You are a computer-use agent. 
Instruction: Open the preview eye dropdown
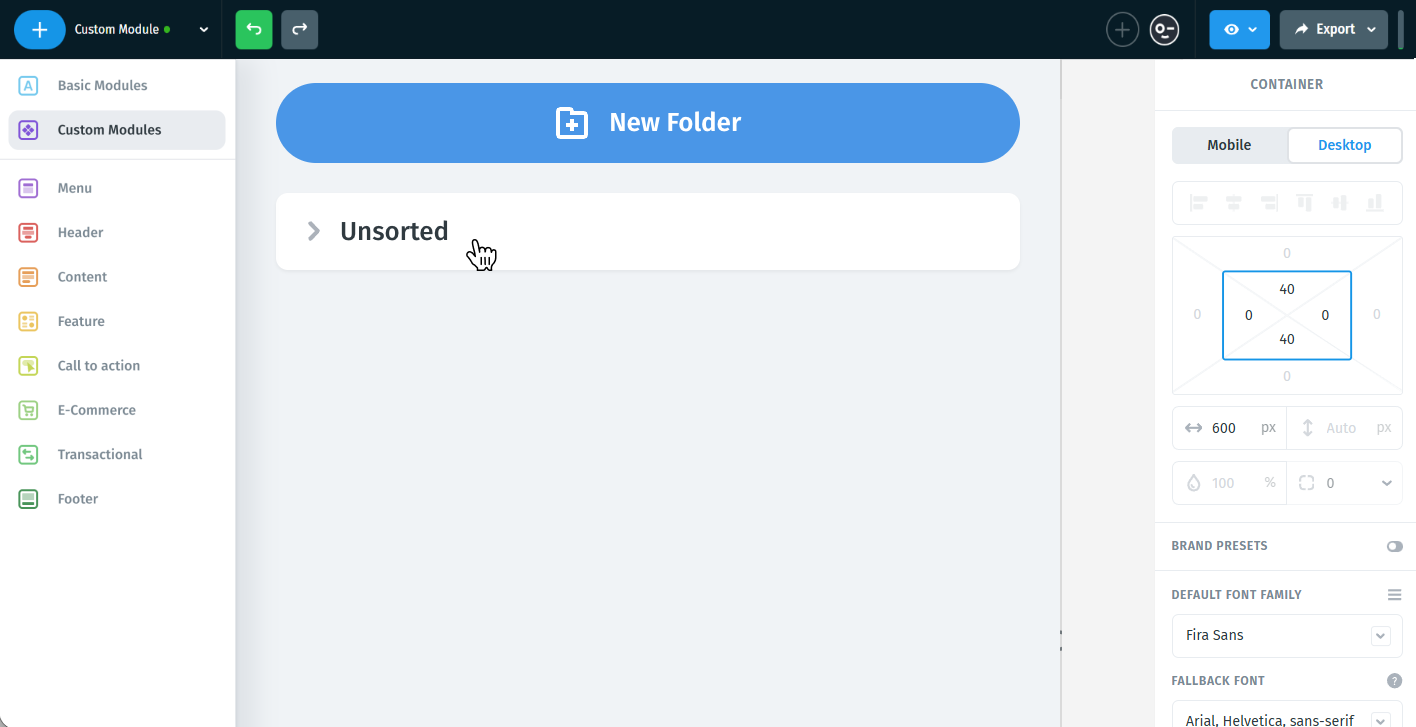[x=1240, y=30]
